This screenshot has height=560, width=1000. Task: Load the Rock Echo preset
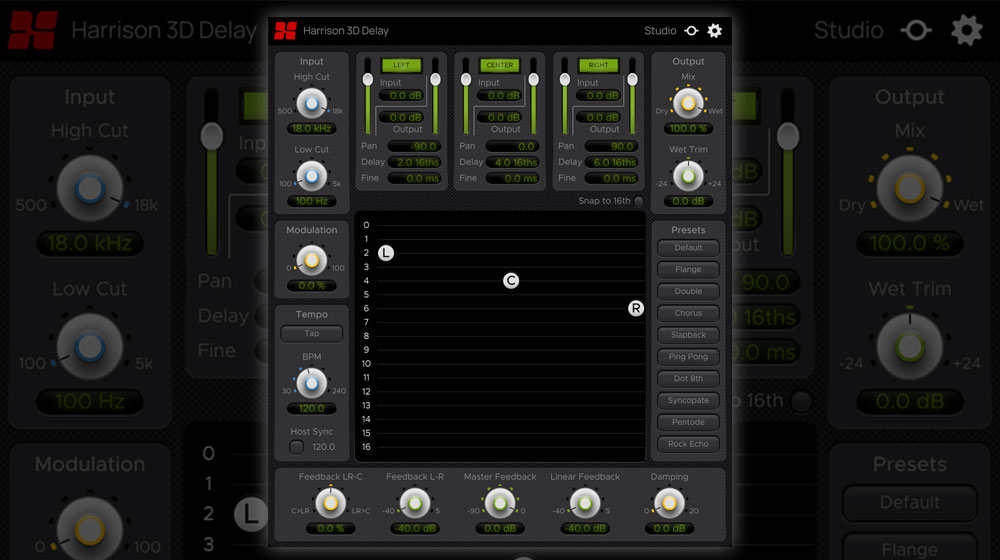[x=688, y=444]
